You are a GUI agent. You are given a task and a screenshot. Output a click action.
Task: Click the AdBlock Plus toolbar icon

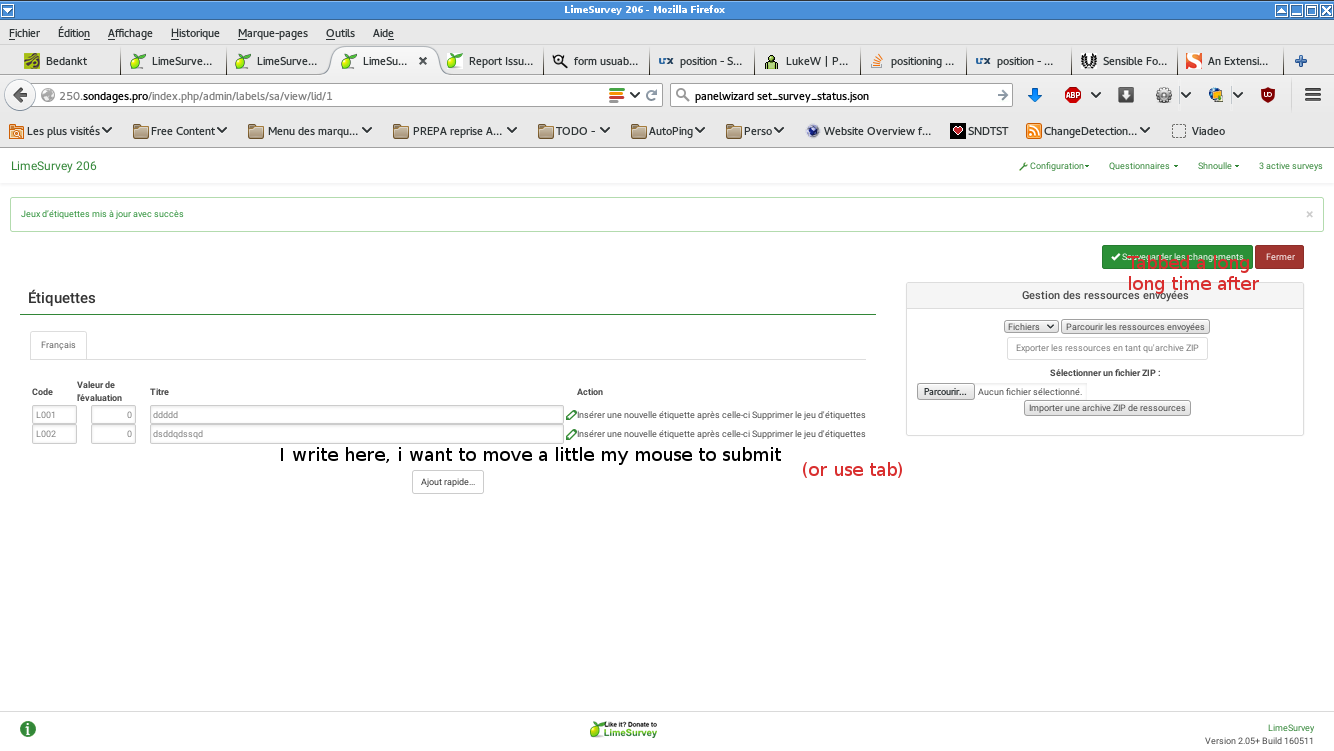(1073, 95)
